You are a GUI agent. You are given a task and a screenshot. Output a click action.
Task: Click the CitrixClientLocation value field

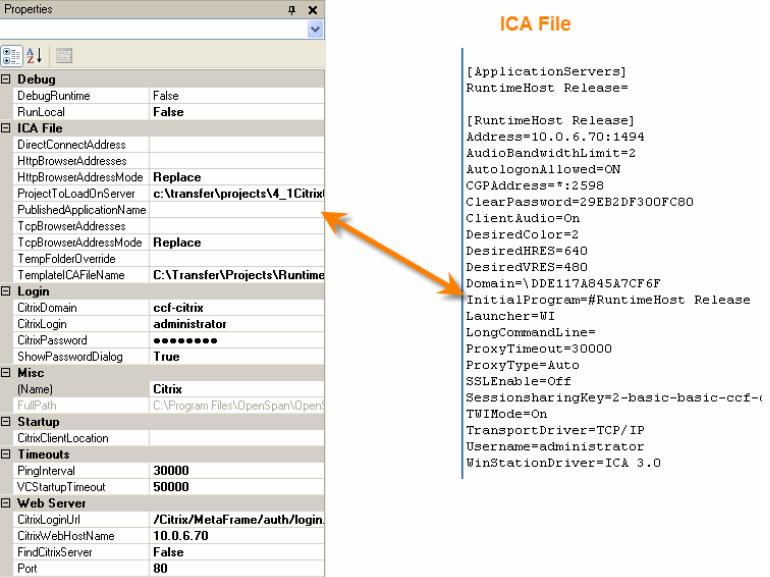point(237,438)
